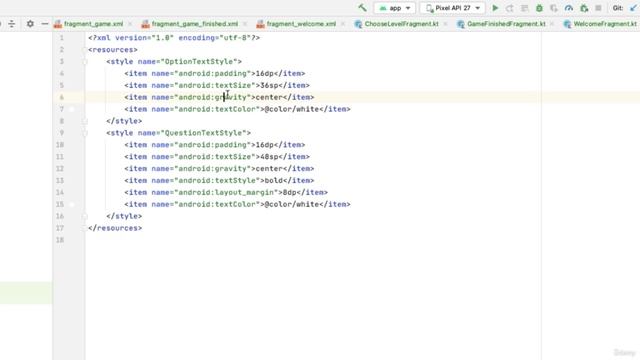
Task: Open the Pixel API 27 device dropdown
Action: click(452, 8)
